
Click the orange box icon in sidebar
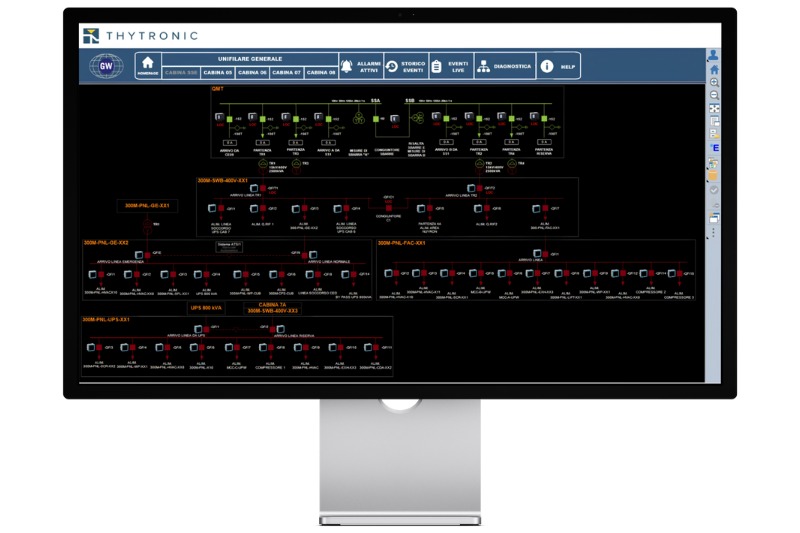714,175
